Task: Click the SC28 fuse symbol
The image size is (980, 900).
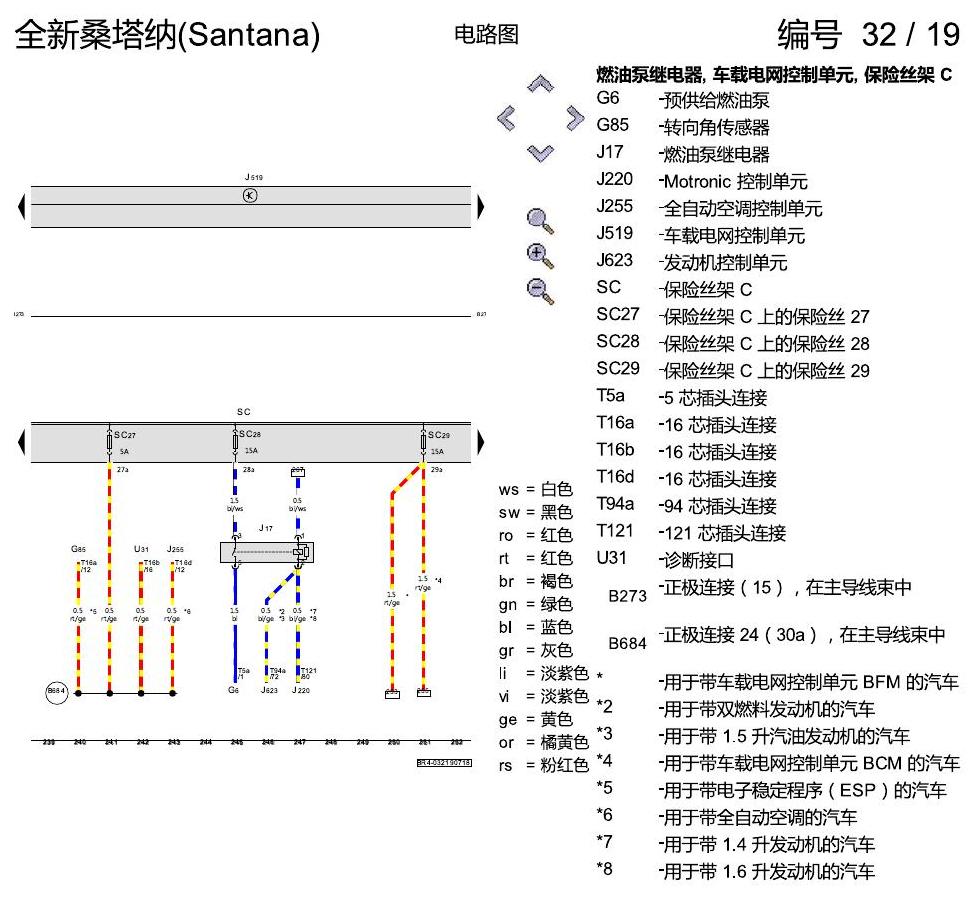Action: [235, 441]
